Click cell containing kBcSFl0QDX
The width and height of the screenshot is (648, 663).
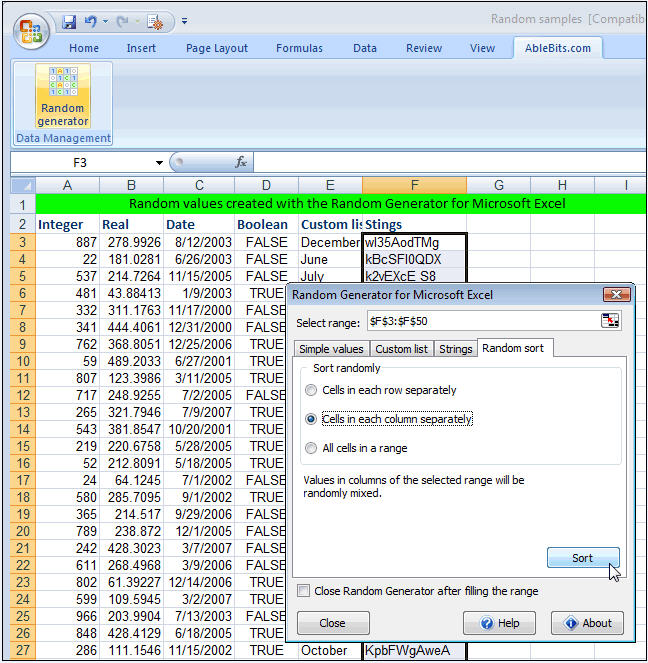click(x=414, y=259)
